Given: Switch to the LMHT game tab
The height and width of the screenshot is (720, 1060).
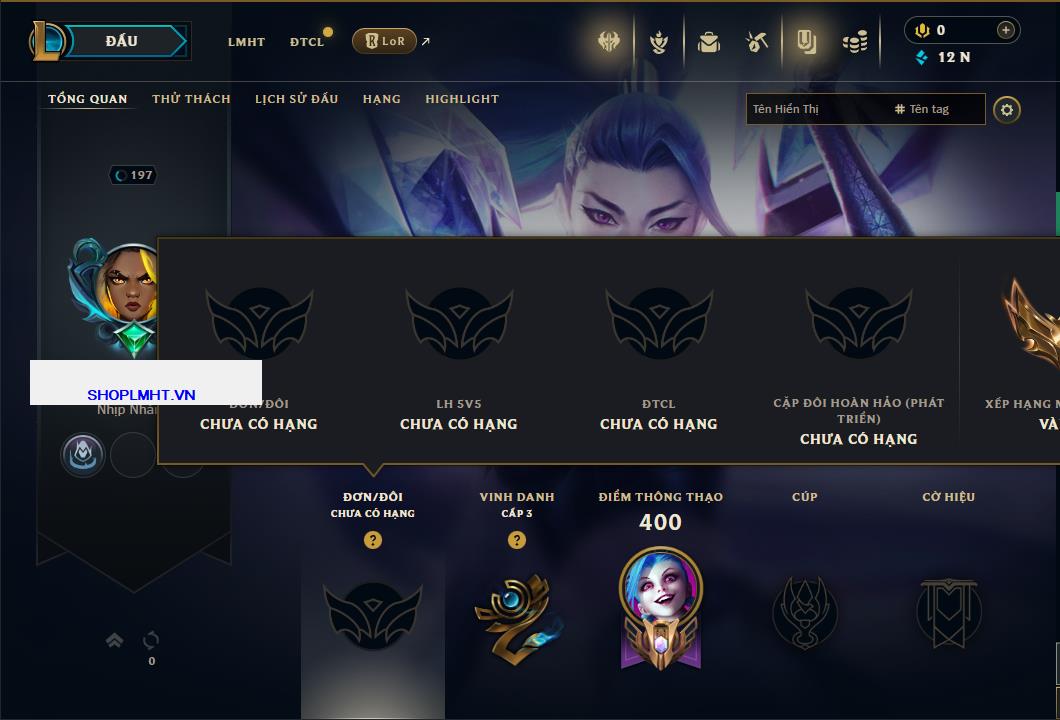Looking at the screenshot, I should tap(246, 42).
